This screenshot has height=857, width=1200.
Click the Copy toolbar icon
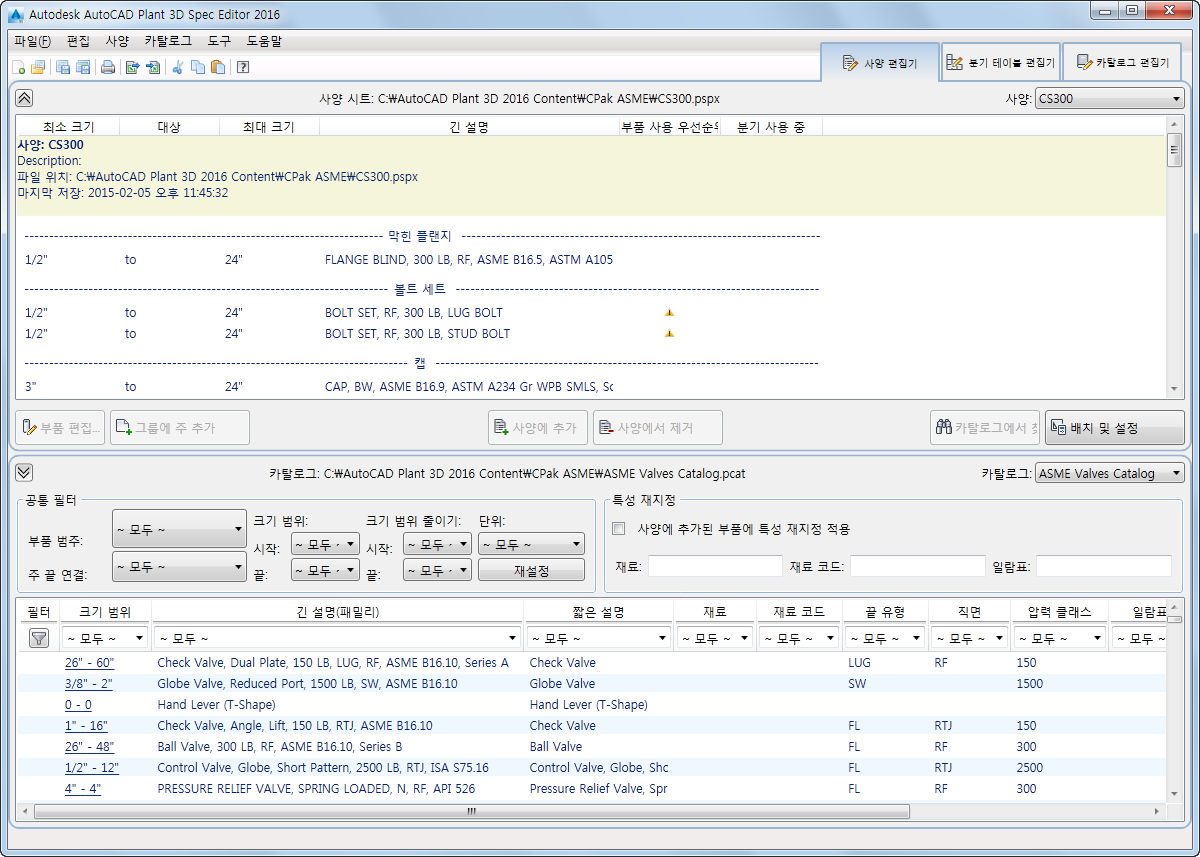tap(198, 68)
